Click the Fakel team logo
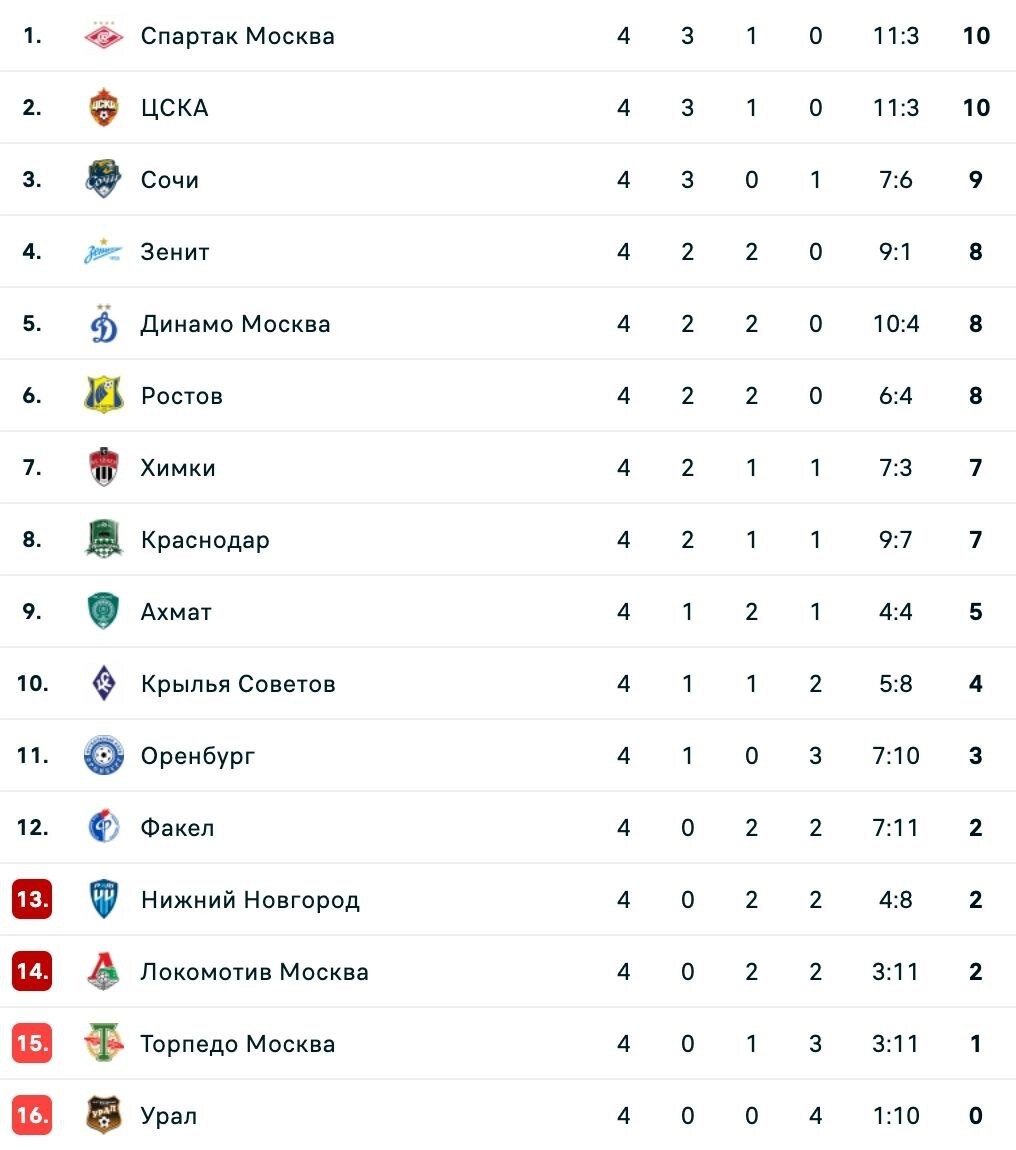The height and width of the screenshot is (1150, 1016). pos(103,827)
